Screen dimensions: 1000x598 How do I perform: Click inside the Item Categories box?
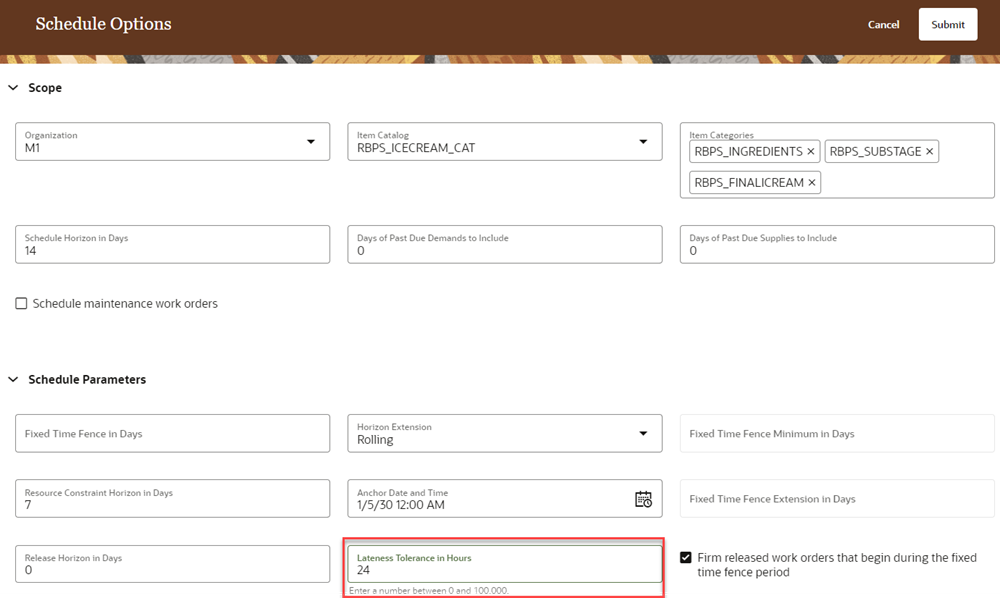[x=837, y=161]
